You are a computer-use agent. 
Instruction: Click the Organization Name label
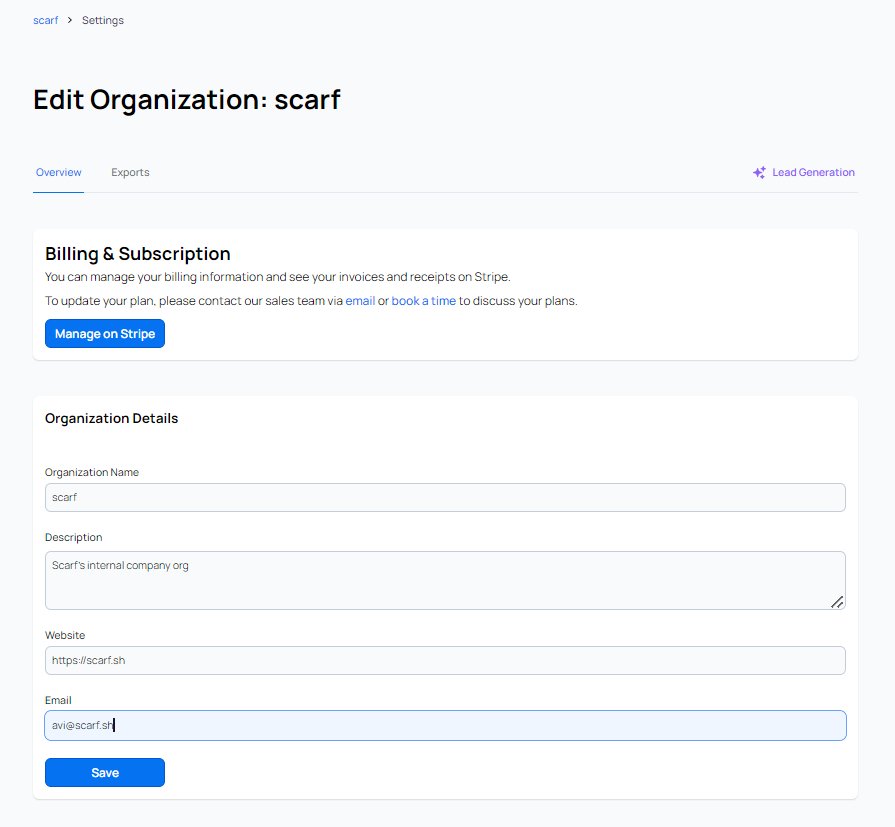point(92,473)
